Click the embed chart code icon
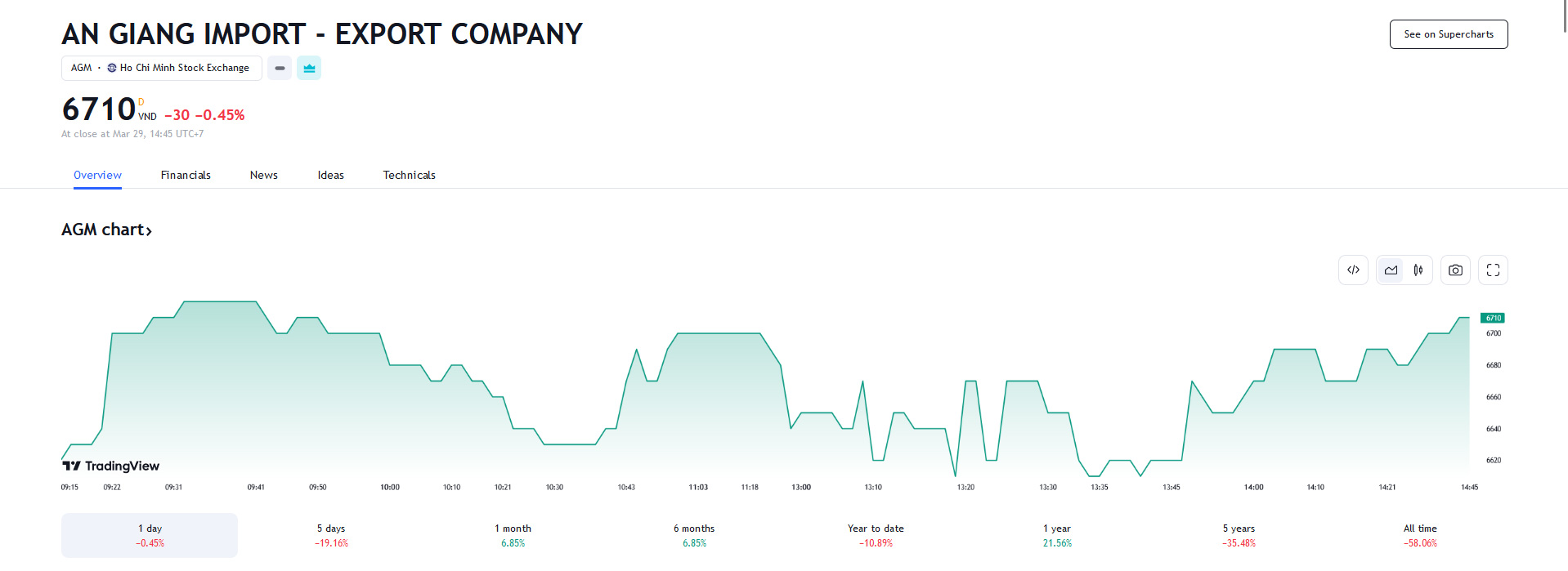This screenshot has height=571, width=1568. click(1353, 270)
